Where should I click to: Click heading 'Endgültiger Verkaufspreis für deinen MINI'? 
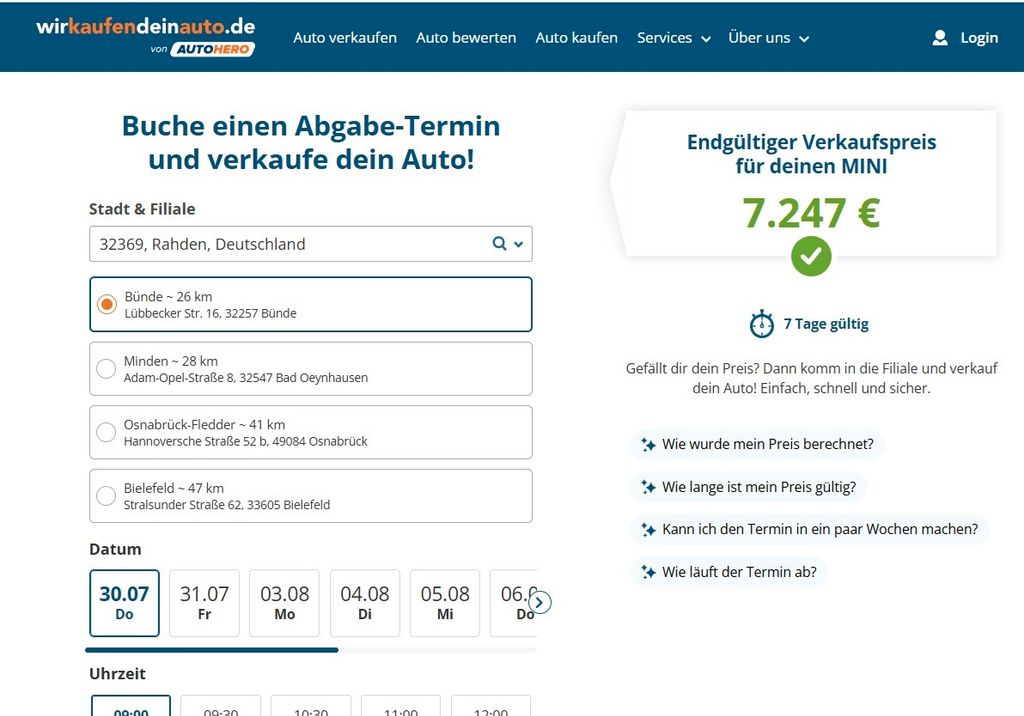click(x=811, y=154)
